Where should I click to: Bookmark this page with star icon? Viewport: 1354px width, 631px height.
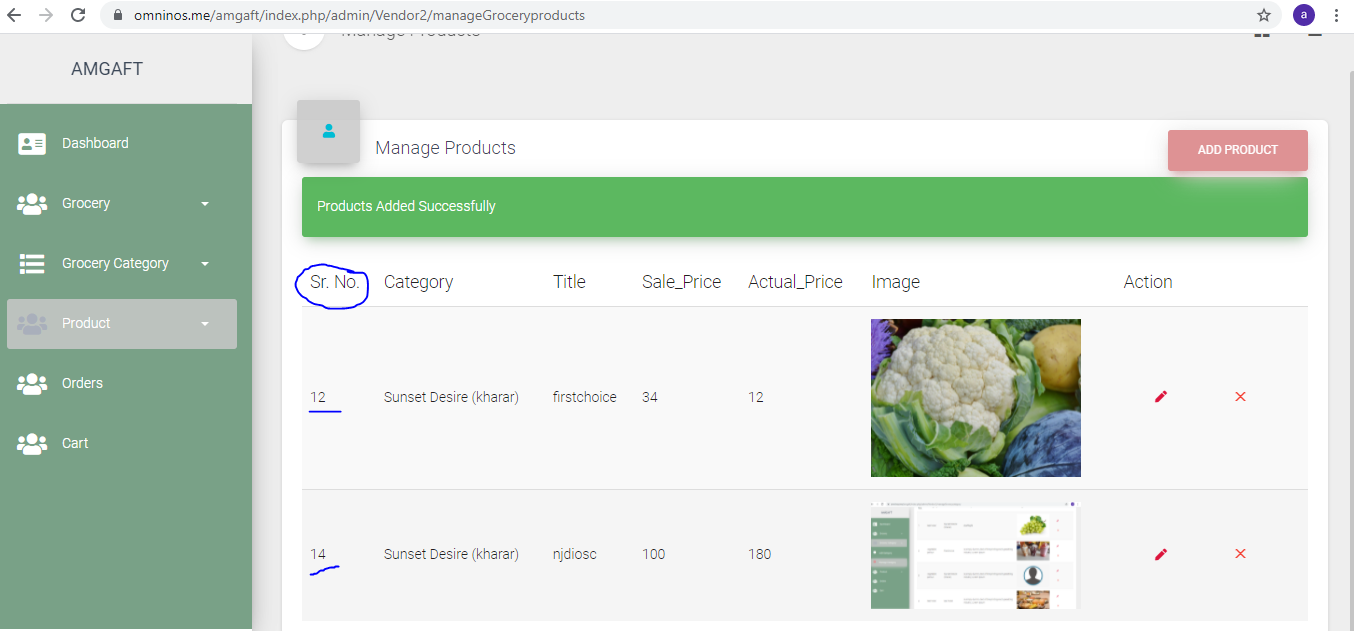click(x=1264, y=15)
